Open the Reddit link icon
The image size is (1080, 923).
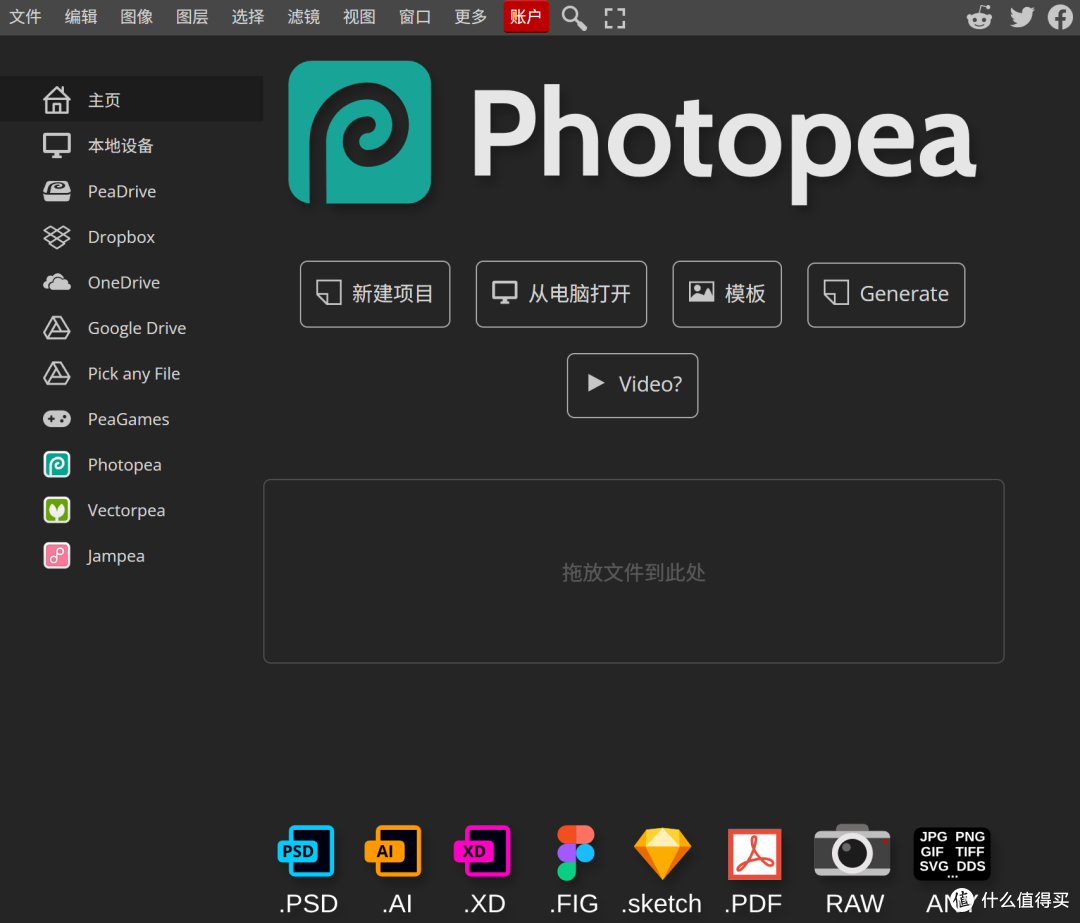(x=979, y=17)
